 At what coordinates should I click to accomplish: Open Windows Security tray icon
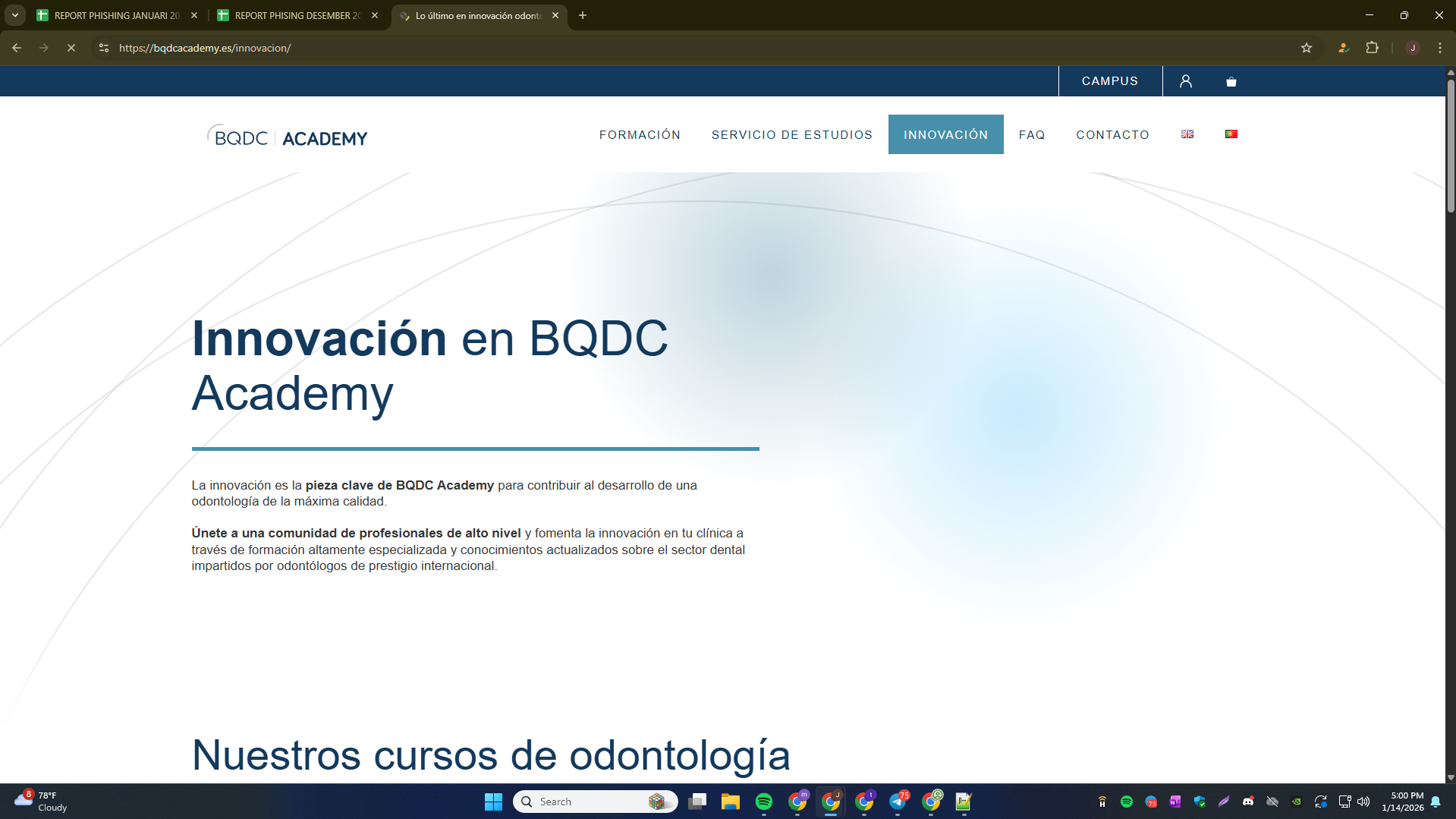click(x=1200, y=802)
